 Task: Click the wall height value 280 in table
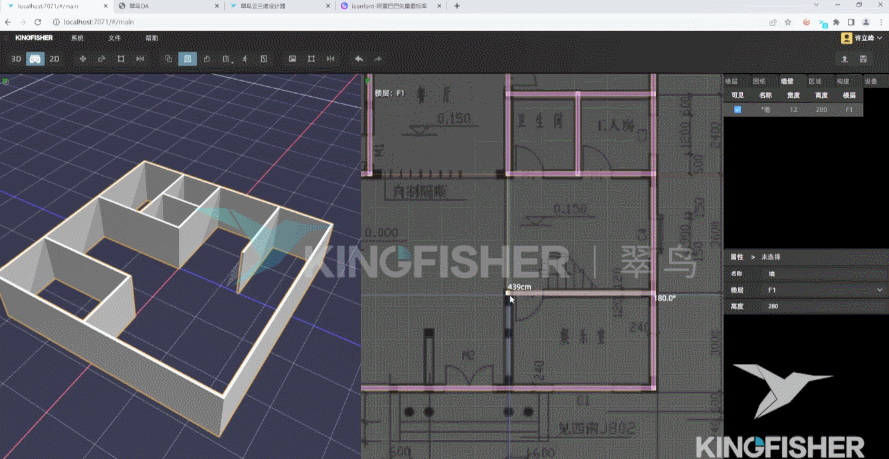pos(821,109)
